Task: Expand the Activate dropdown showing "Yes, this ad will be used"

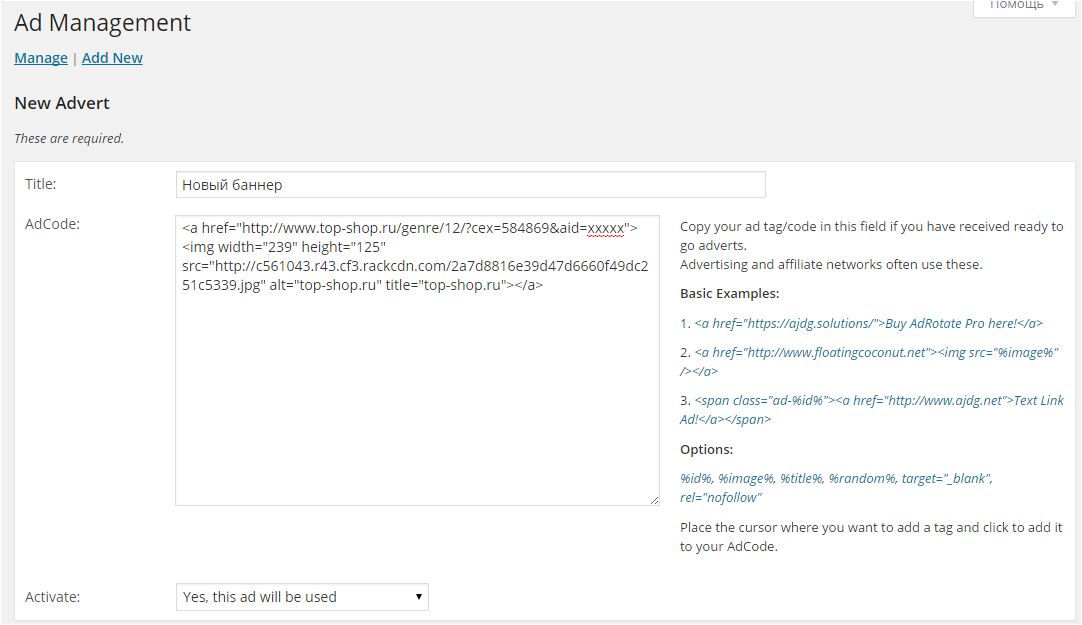Action: [302, 597]
